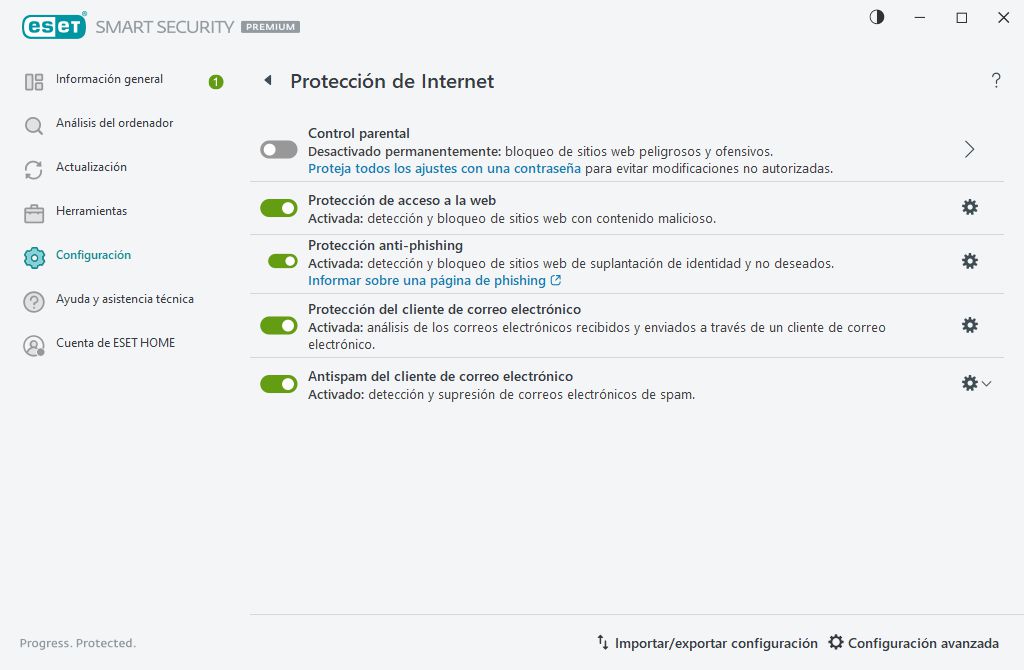Open settings gear for Protección de acceso a la web
Viewport: 1024px width, 670px height.
tap(969, 207)
